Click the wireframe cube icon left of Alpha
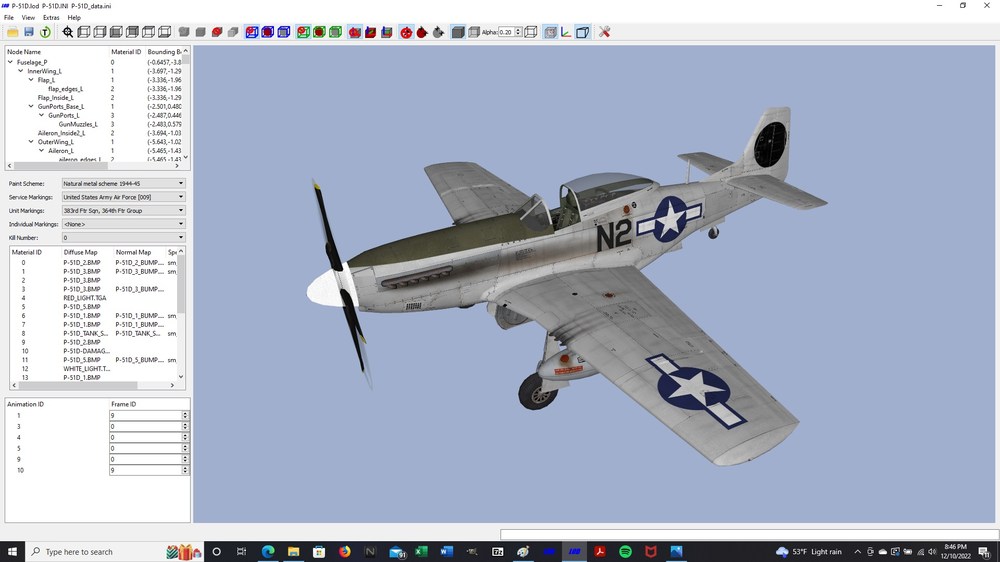Viewport: 1000px width, 562px height. pyautogui.click(x=474, y=32)
